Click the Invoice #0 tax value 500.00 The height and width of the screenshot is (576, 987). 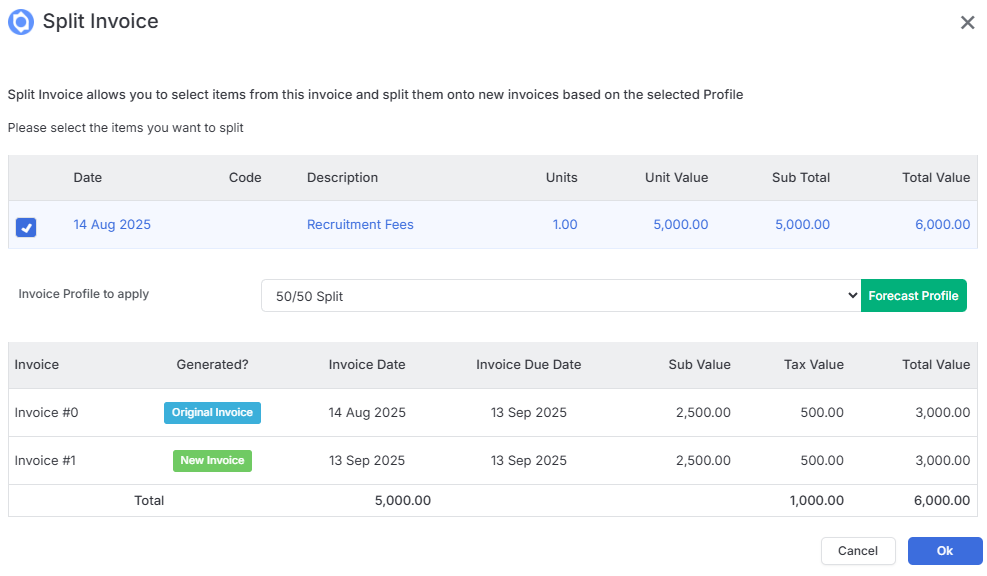pos(822,412)
